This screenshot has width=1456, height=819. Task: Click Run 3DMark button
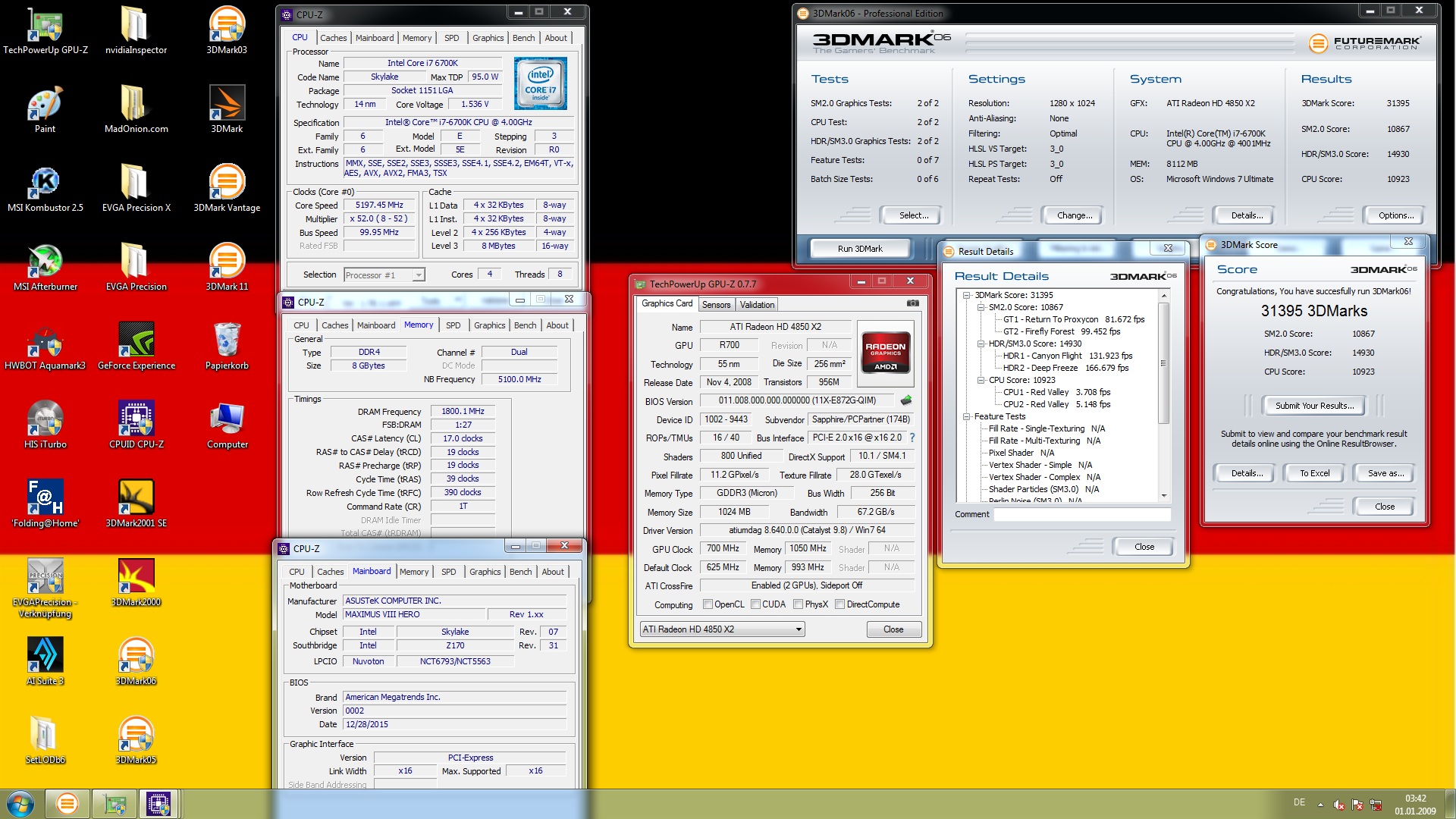860,249
